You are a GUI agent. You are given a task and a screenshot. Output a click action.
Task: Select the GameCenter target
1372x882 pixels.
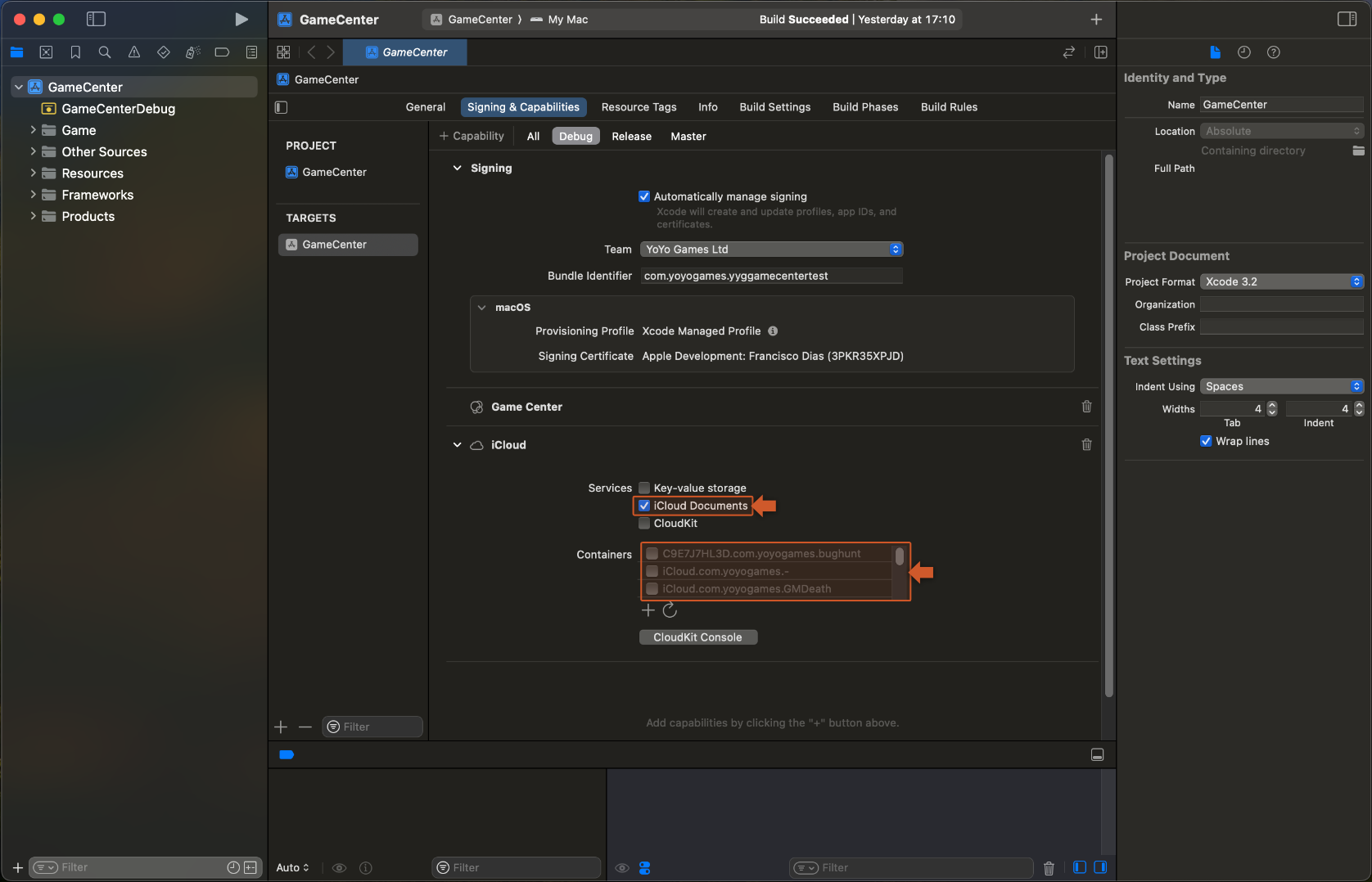(x=348, y=245)
